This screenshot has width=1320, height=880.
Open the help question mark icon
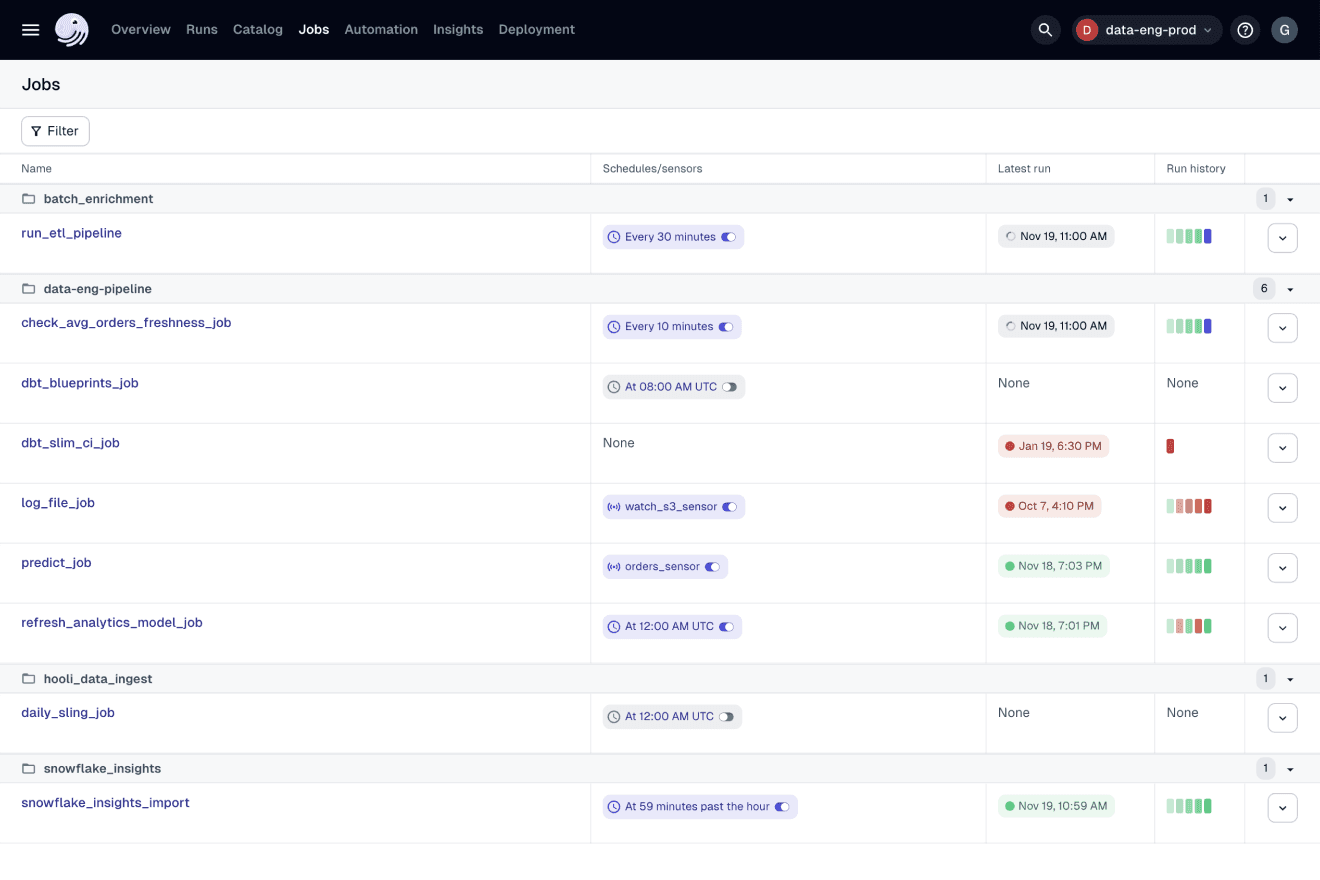coord(1245,30)
